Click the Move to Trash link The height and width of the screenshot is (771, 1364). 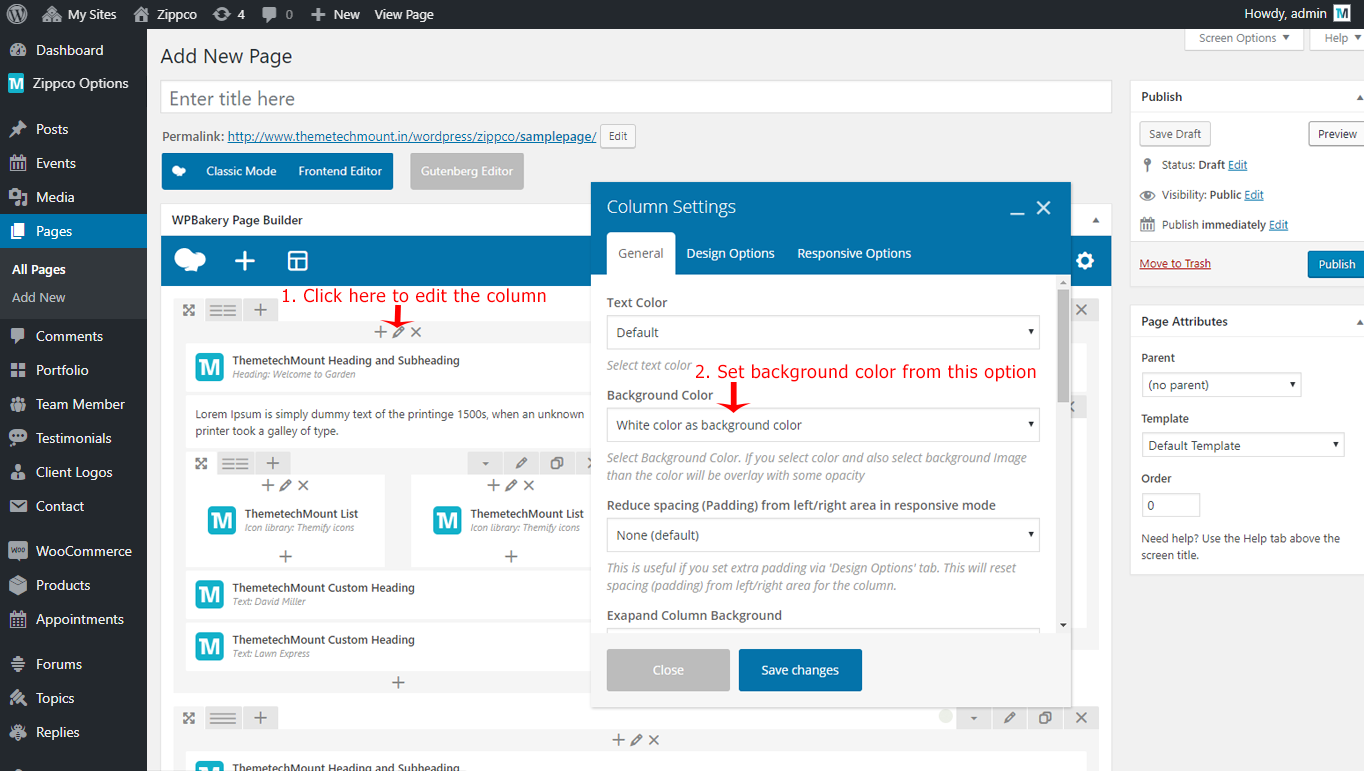(1175, 263)
